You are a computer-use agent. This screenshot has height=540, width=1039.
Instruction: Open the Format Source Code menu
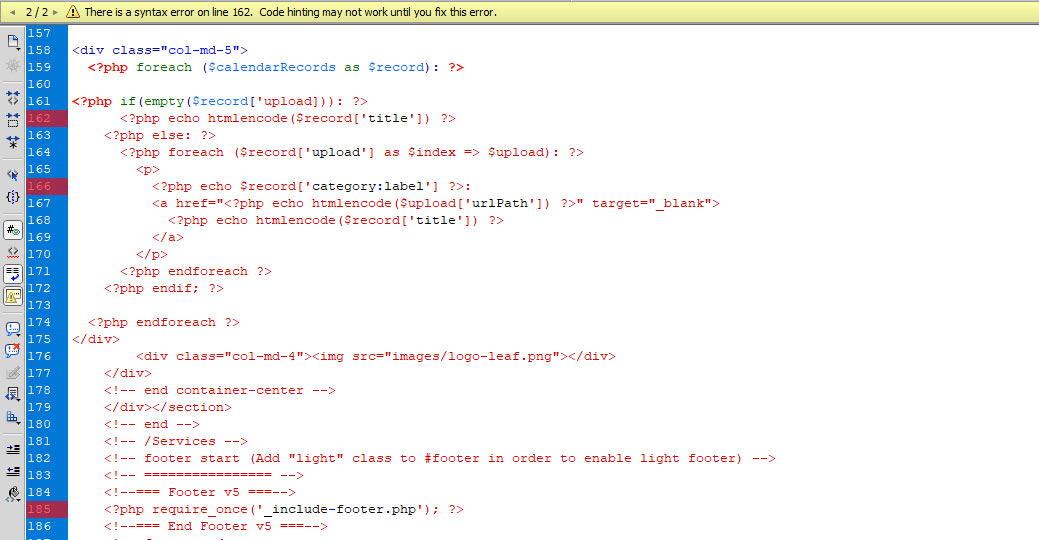tap(13, 493)
